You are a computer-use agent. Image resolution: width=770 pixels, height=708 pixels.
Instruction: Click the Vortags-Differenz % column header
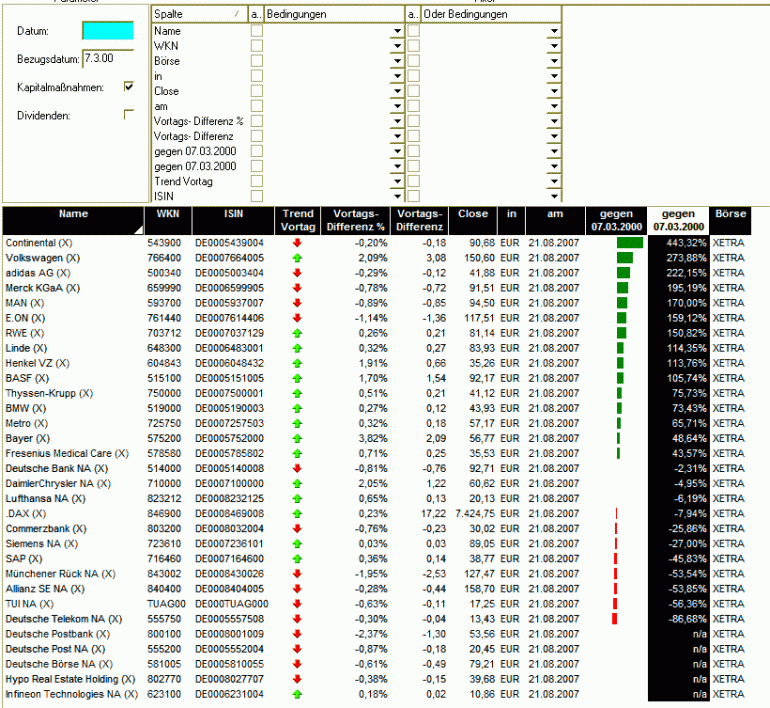tap(356, 220)
